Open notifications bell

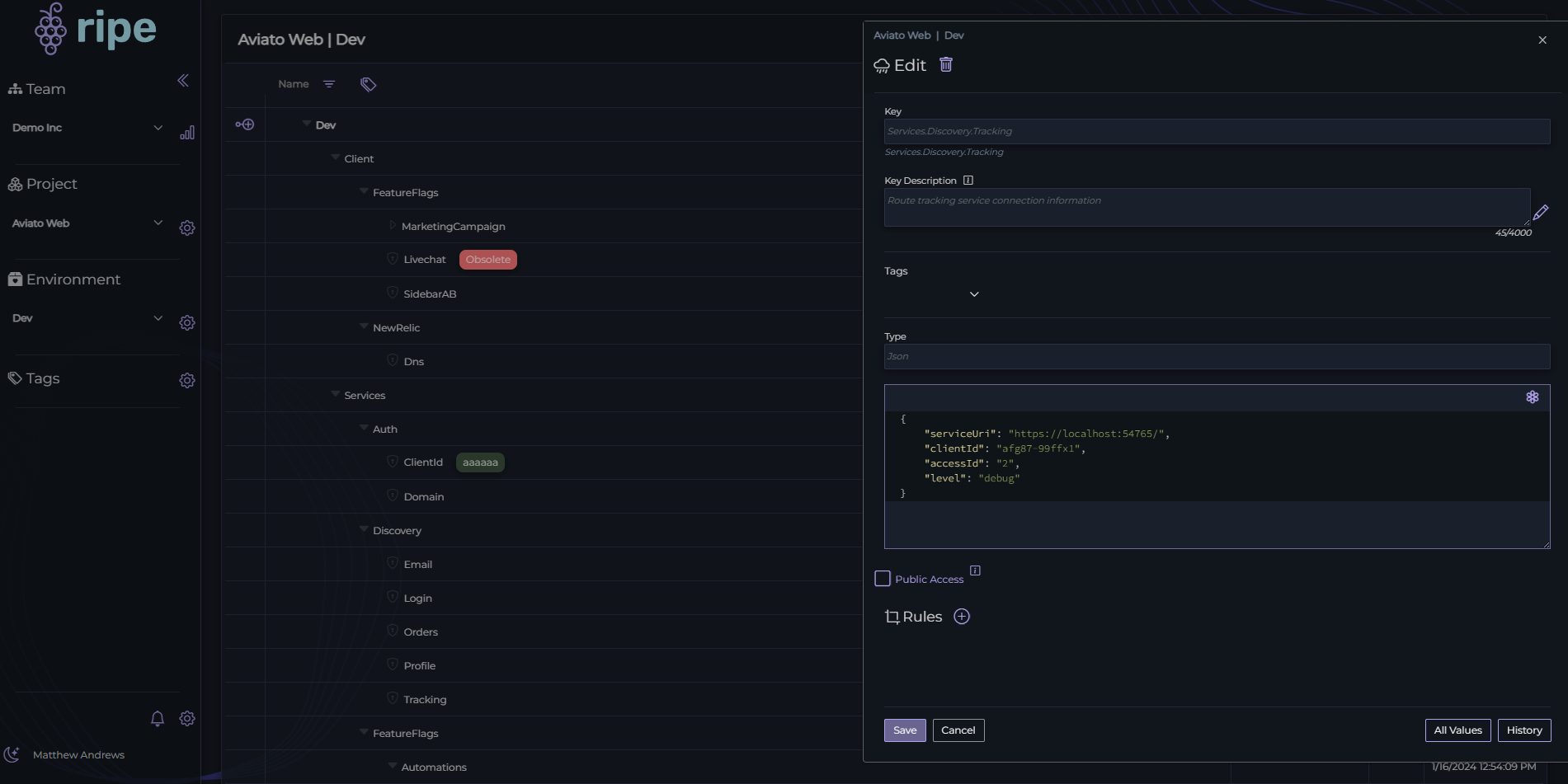pos(158,718)
